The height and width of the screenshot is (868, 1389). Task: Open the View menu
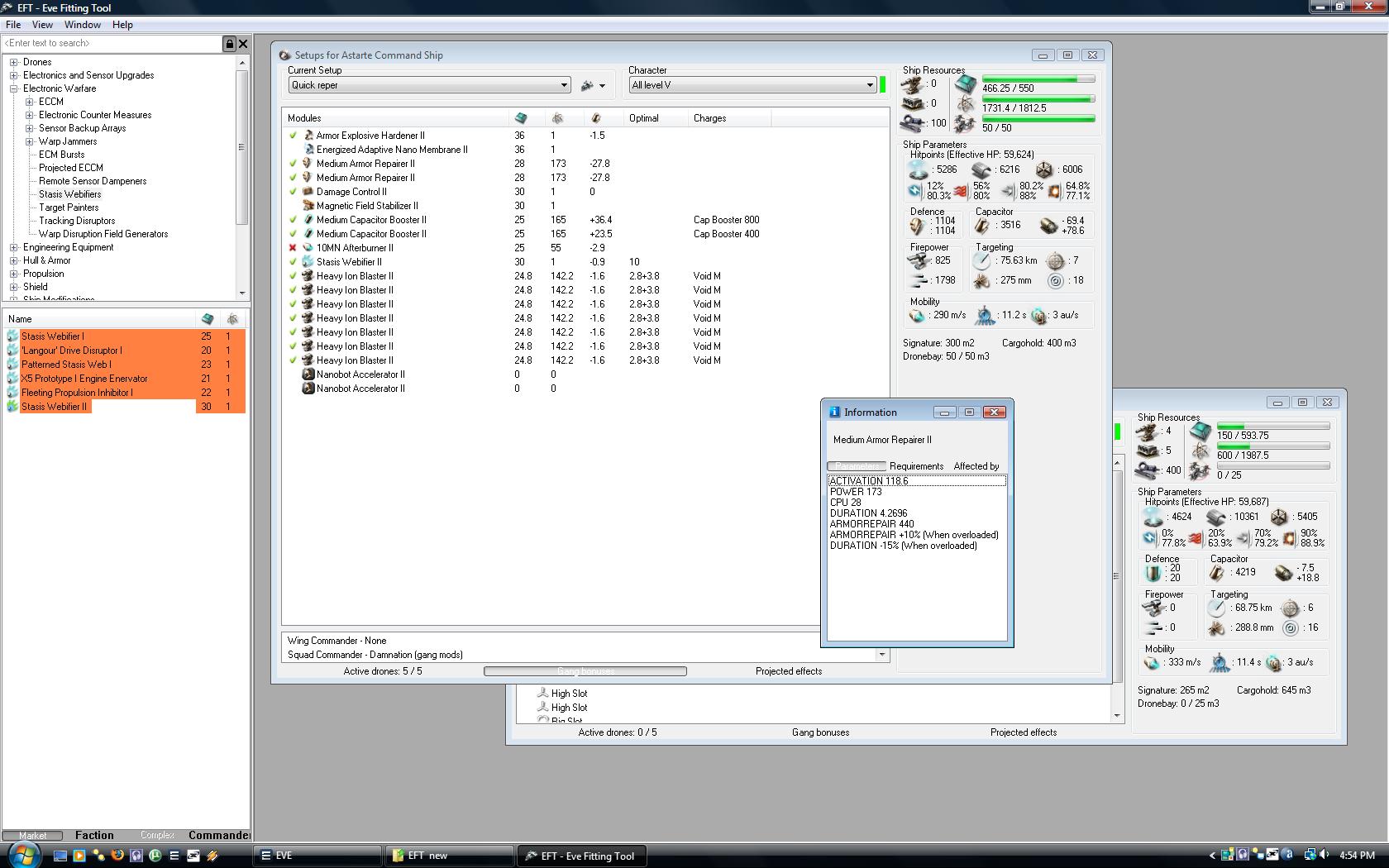pyautogui.click(x=42, y=25)
